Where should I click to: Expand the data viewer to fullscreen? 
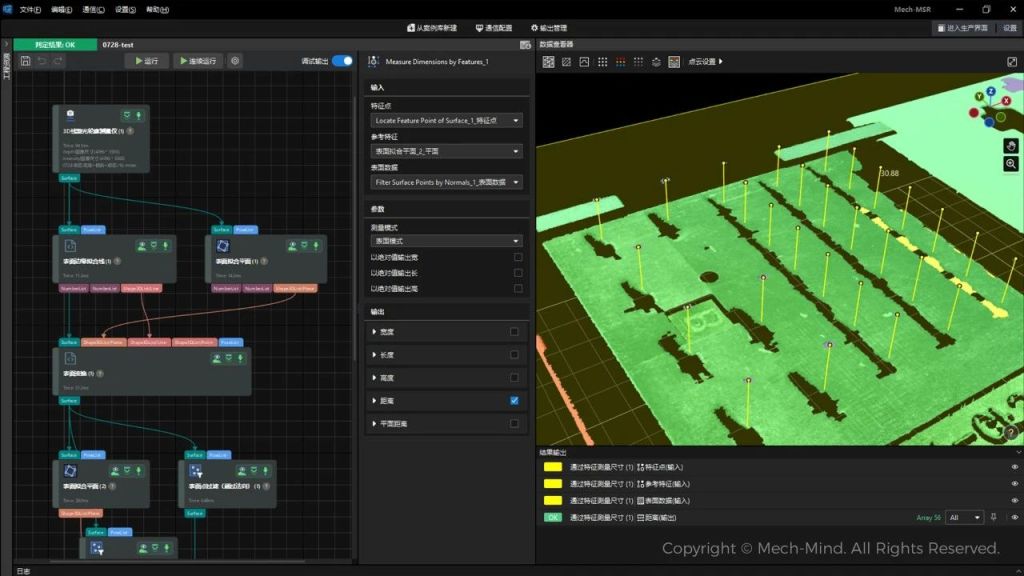click(1012, 62)
